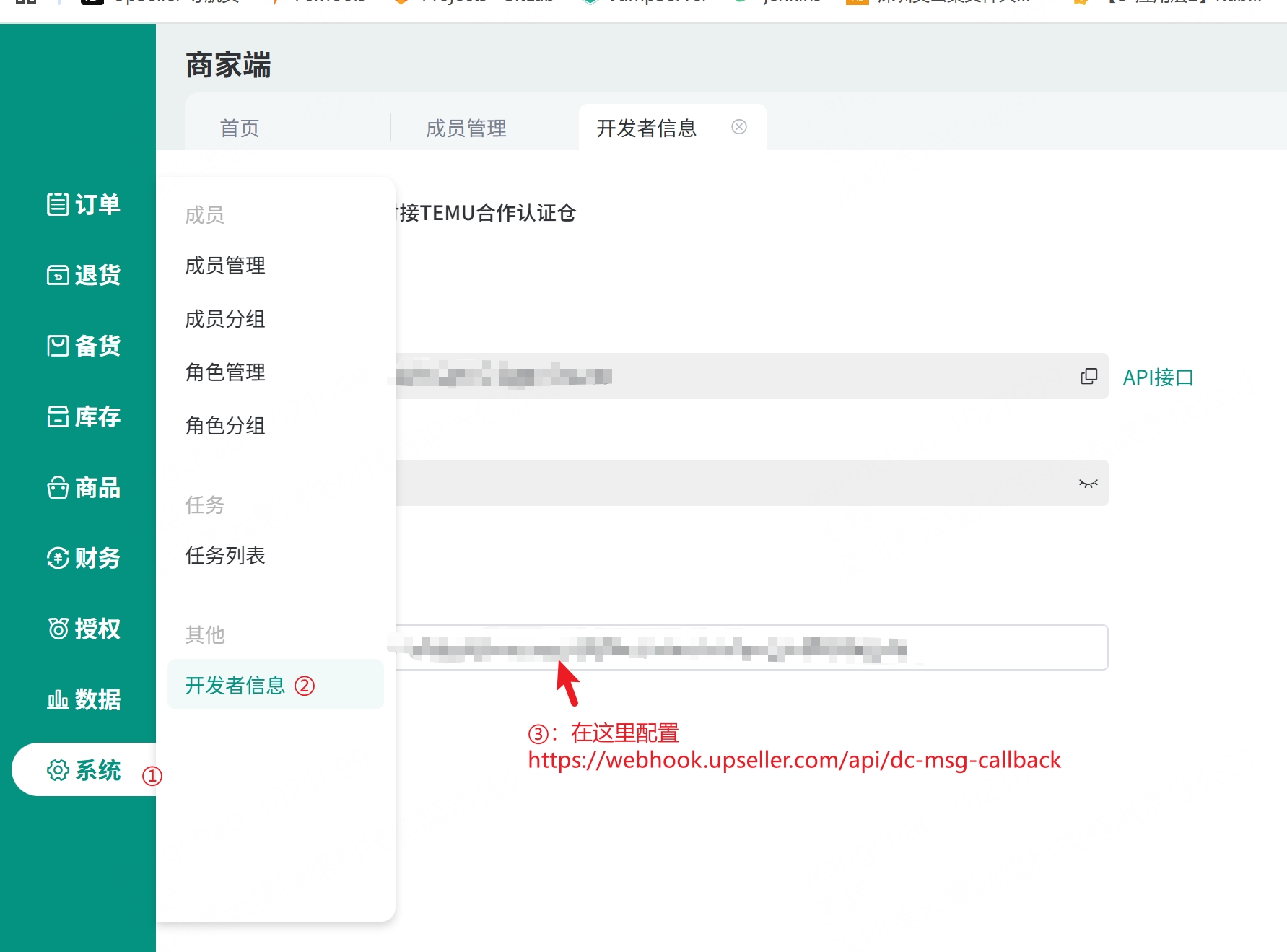
Task: Close the 开发者信息 tab
Action: (x=738, y=127)
